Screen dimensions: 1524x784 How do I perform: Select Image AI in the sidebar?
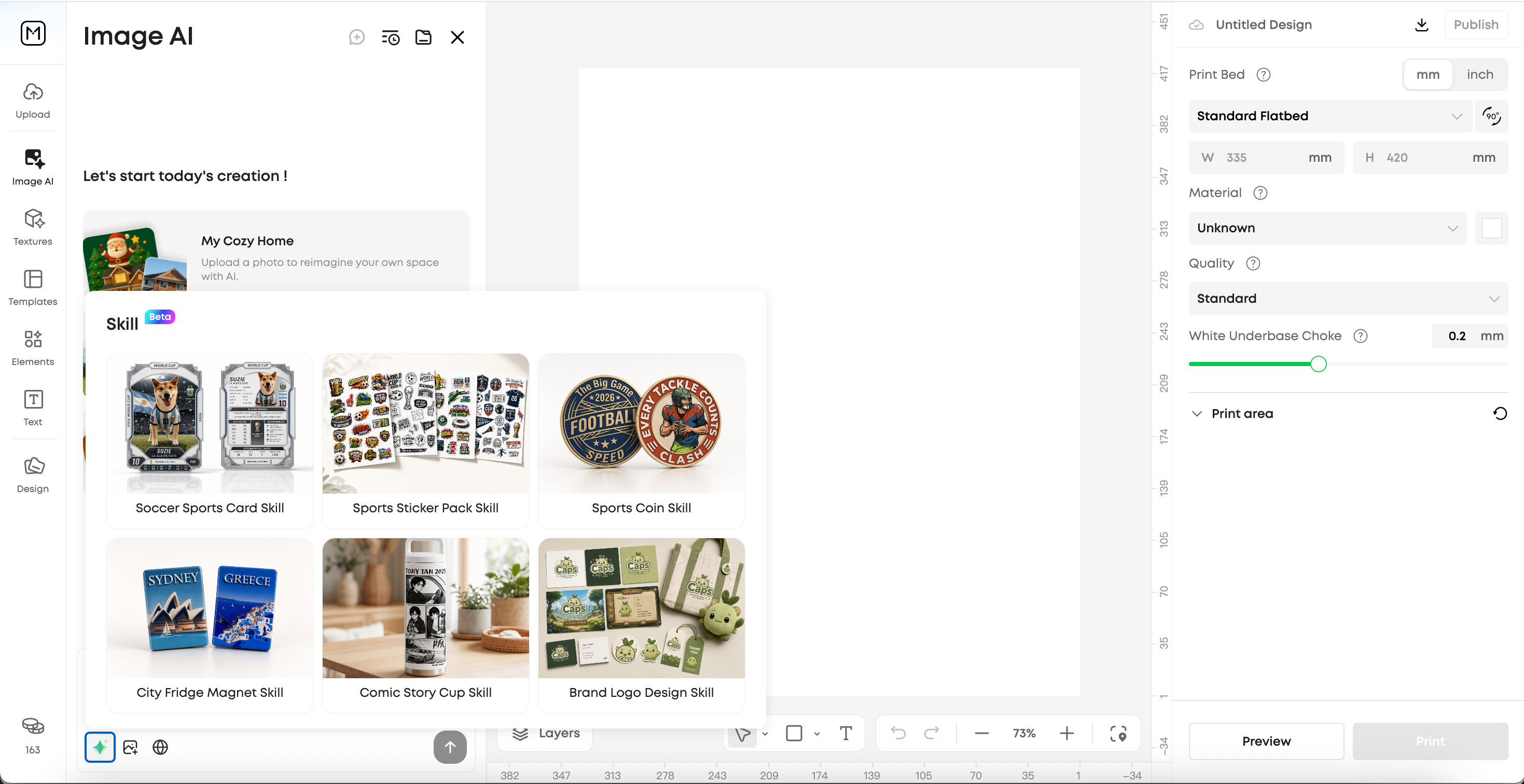tap(33, 167)
